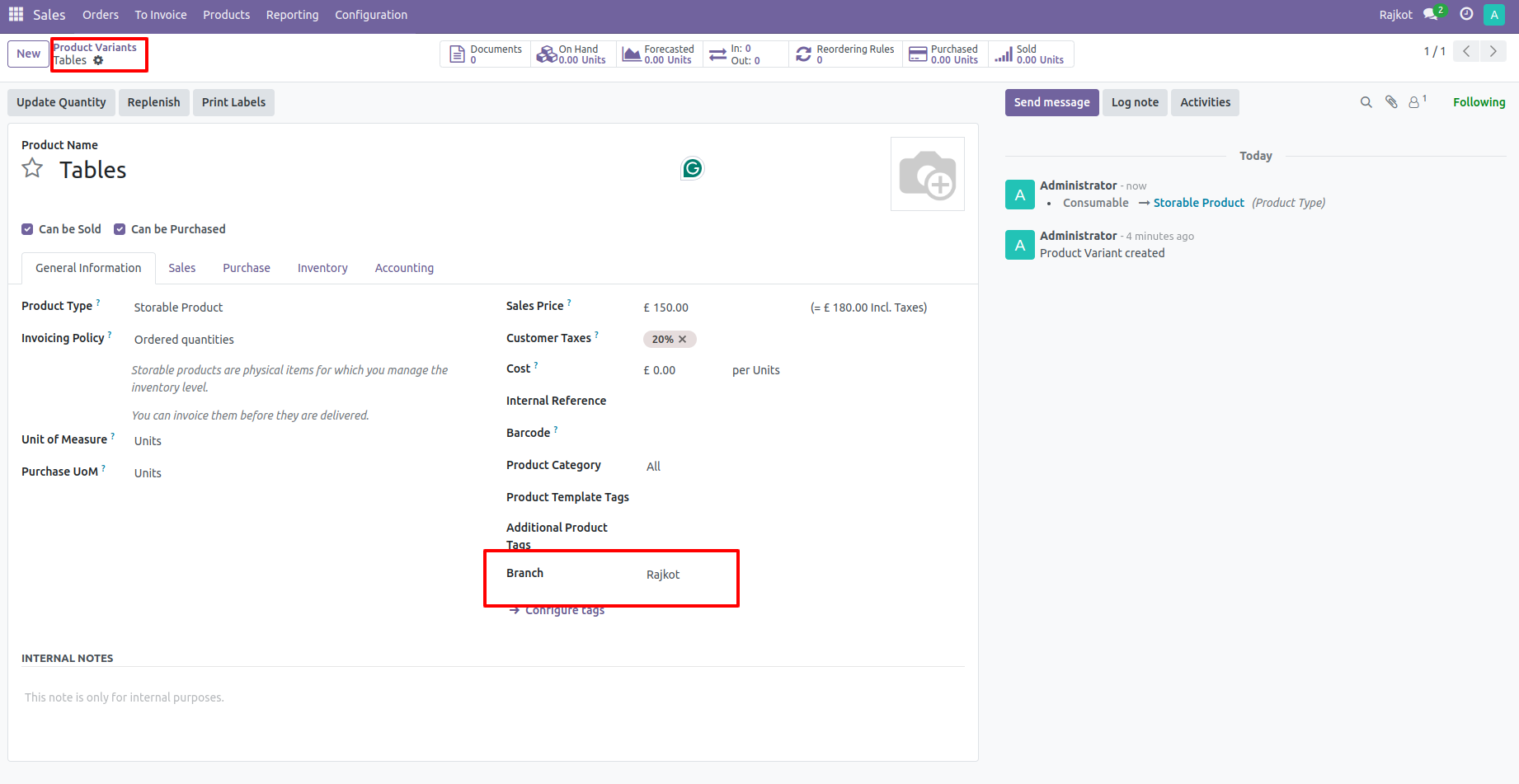1519x784 pixels.
Task: Add a product image via camera placeholder
Action: pyautogui.click(x=927, y=173)
